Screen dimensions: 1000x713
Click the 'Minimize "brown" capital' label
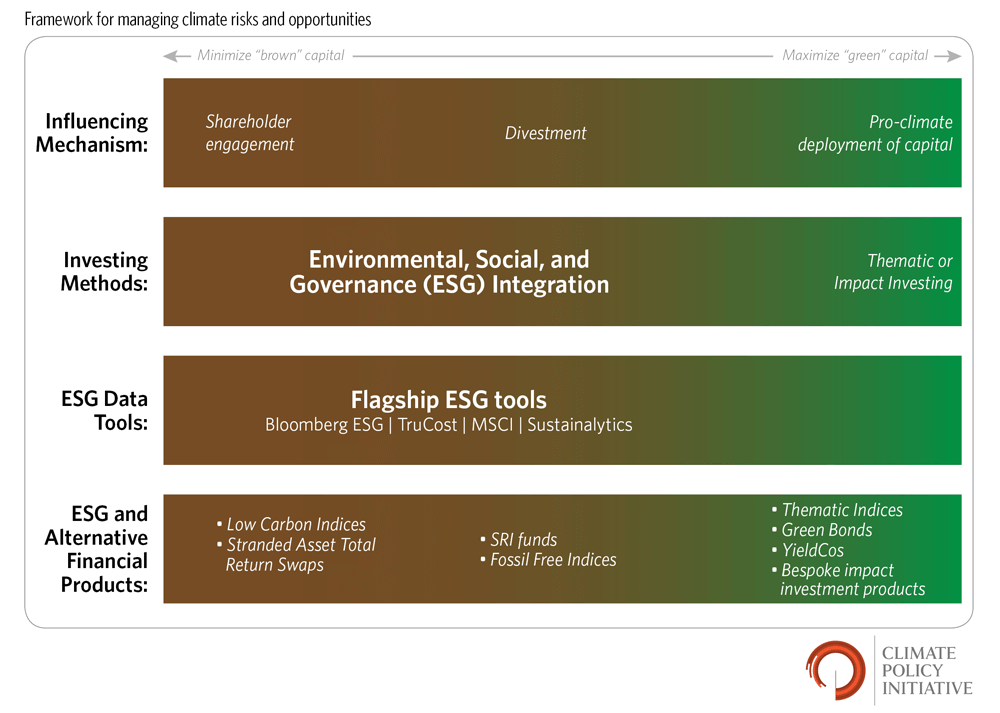pyautogui.click(x=271, y=55)
